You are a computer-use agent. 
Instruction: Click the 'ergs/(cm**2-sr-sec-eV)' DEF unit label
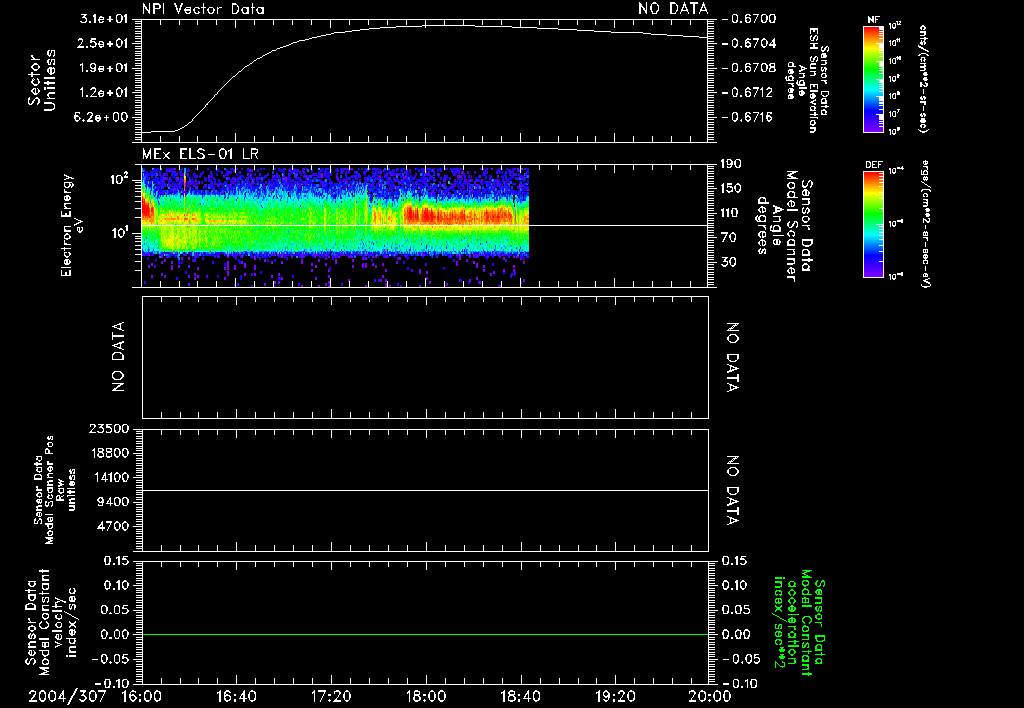tap(925, 223)
